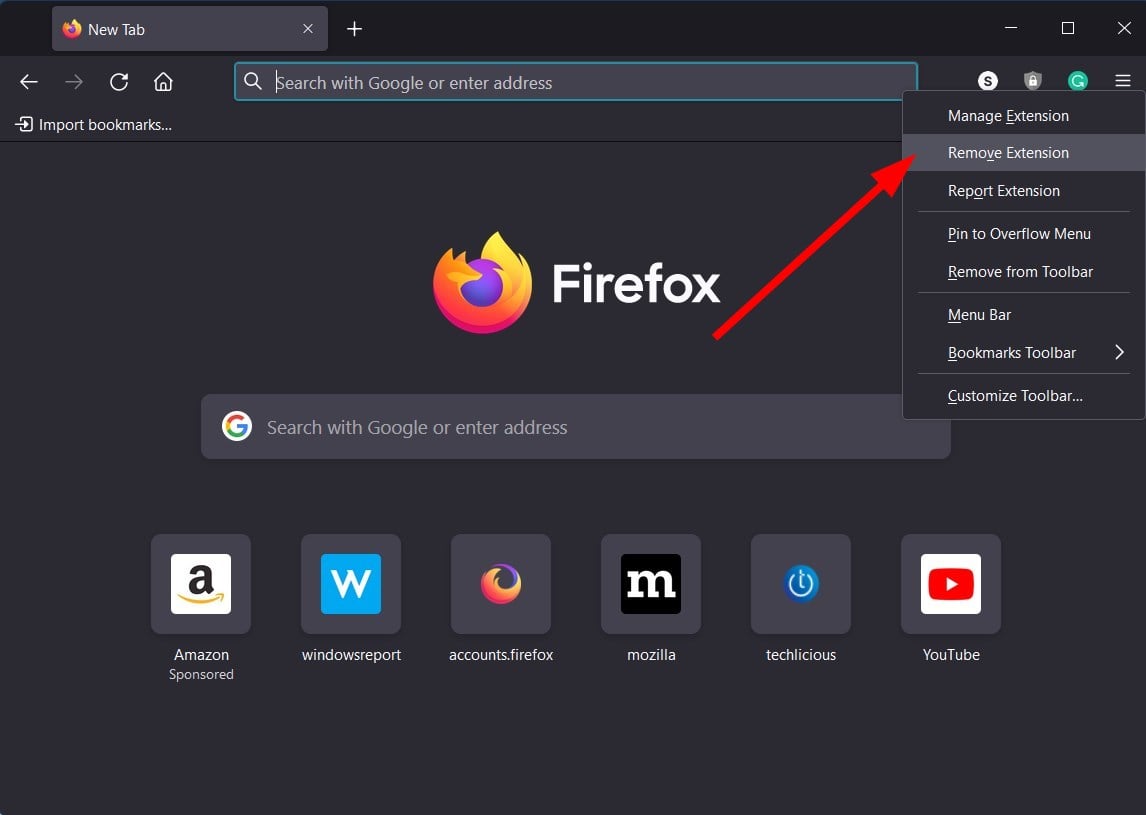The width and height of the screenshot is (1146, 815).
Task: Open the shield lock extension icon
Action: pos(1032,81)
